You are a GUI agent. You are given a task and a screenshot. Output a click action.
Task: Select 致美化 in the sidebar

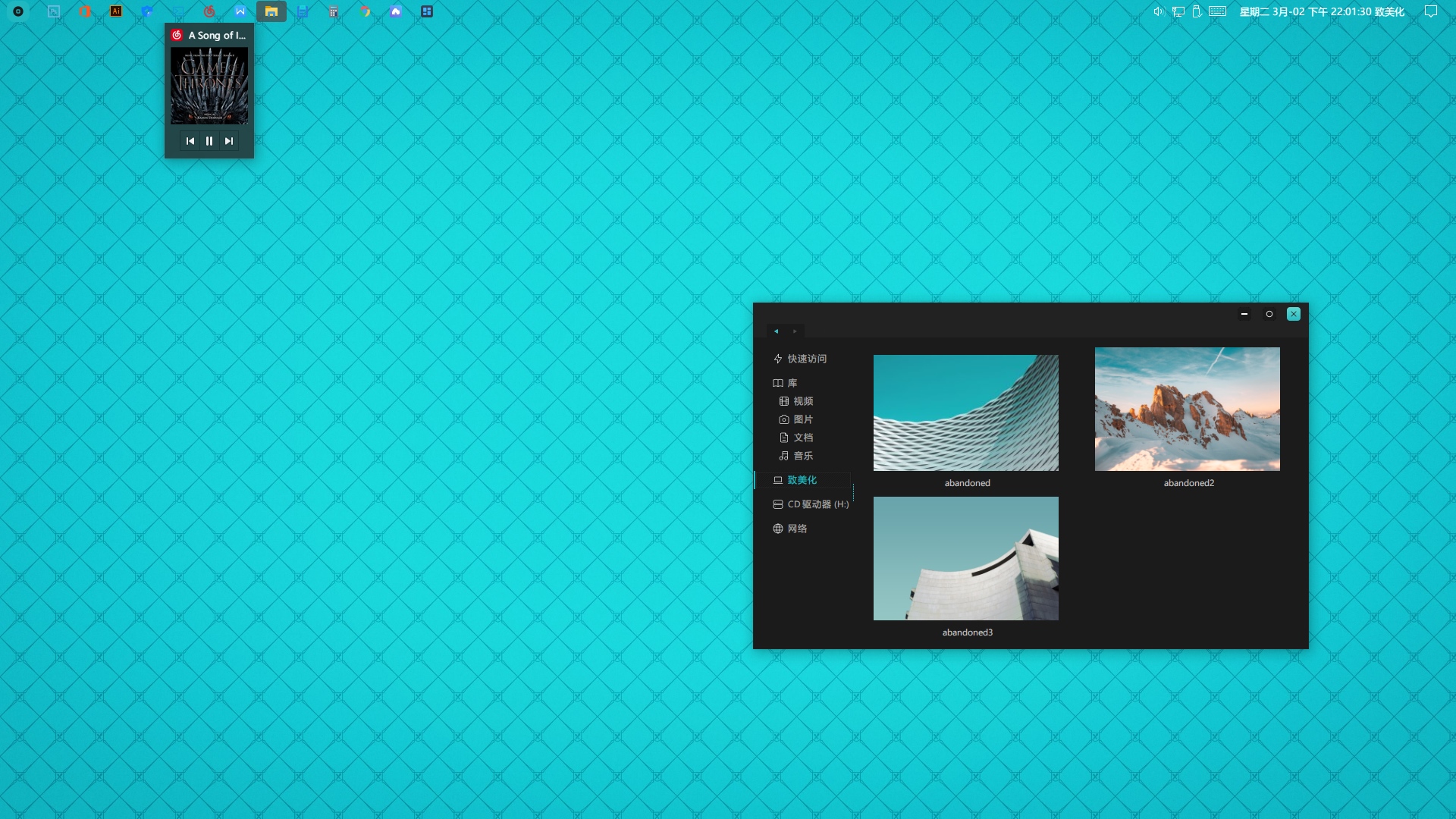point(802,480)
